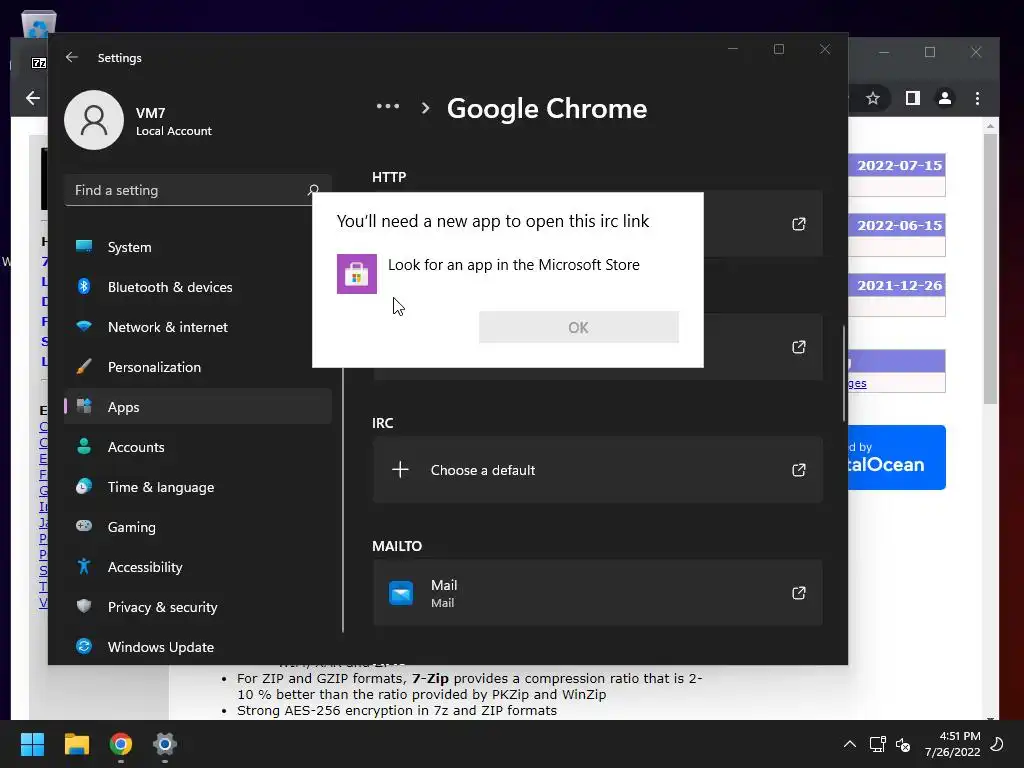Image resolution: width=1024 pixels, height=768 pixels.
Task: Click the 2022-07-15 date on webpage
Action: click(899, 165)
